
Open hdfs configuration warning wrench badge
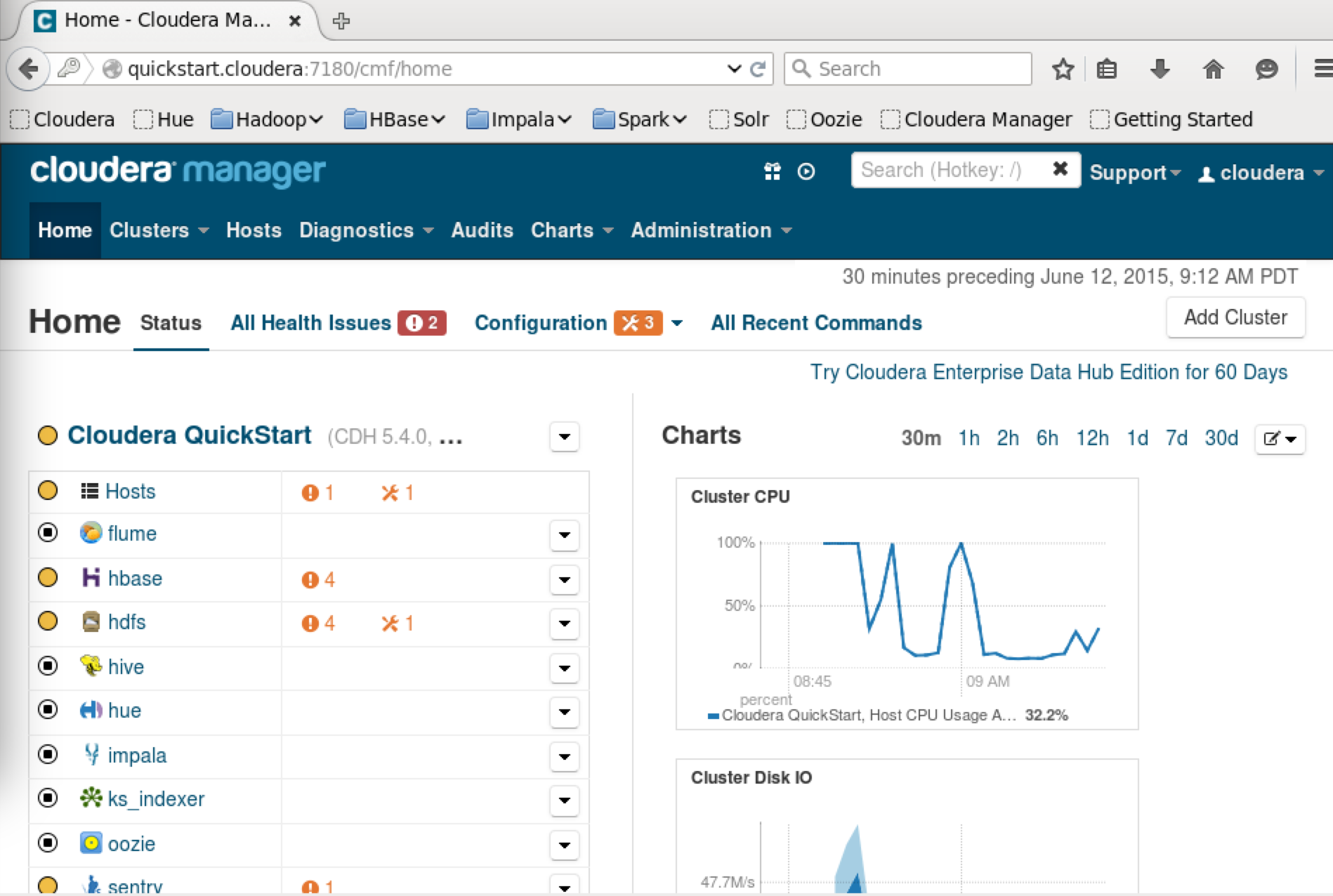click(x=398, y=624)
